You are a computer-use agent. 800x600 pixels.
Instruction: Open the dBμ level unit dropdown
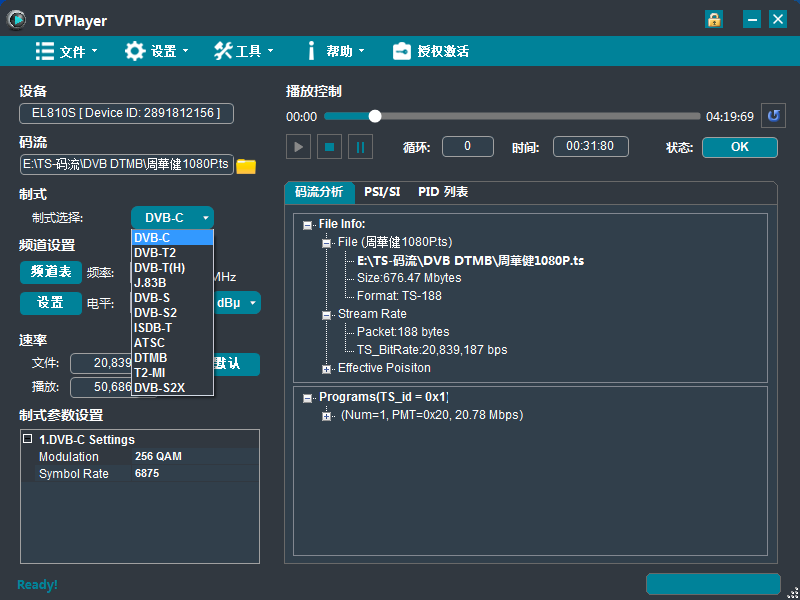pyautogui.click(x=237, y=303)
